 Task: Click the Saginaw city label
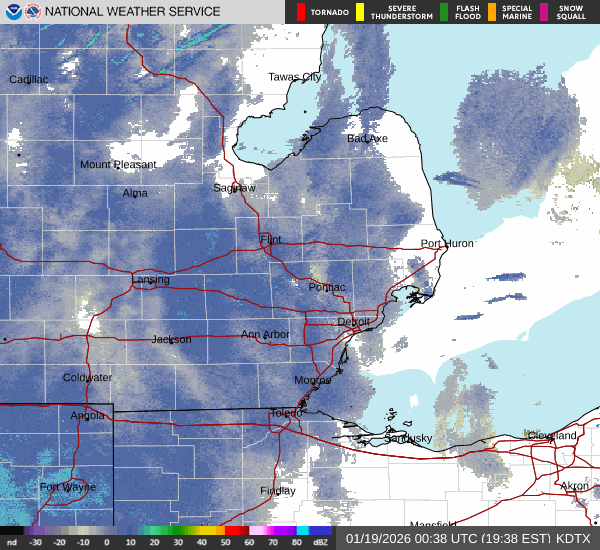coord(234,188)
